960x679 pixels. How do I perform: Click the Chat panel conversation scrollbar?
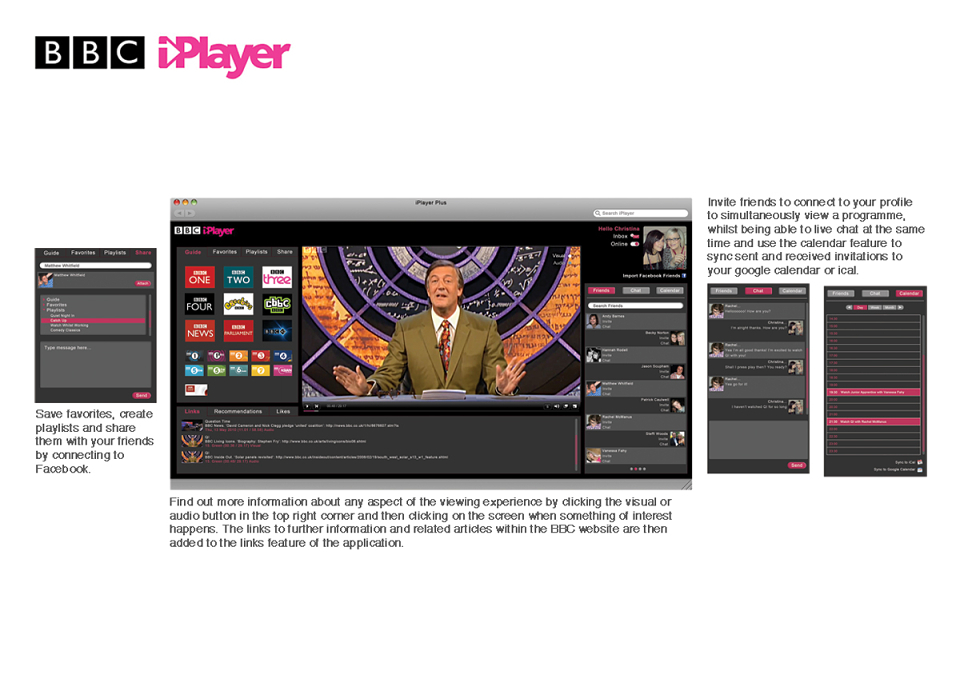pyautogui.click(x=807, y=358)
